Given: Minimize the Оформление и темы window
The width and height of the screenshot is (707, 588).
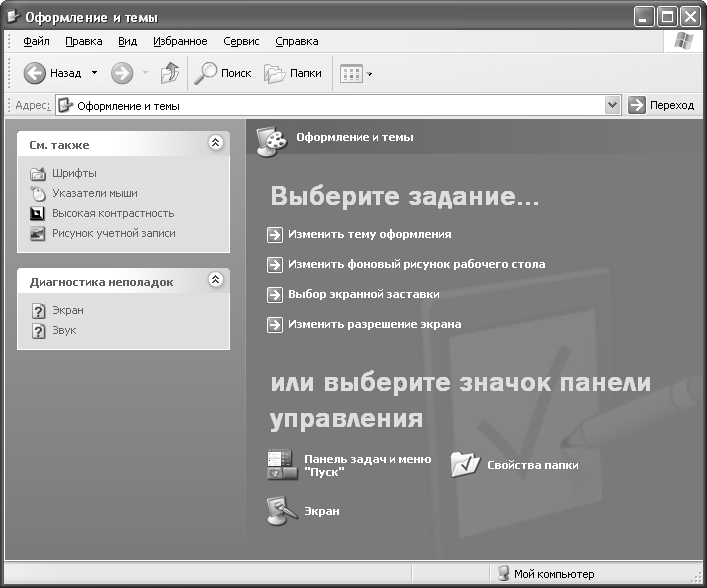Looking at the screenshot, I should [643, 17].
